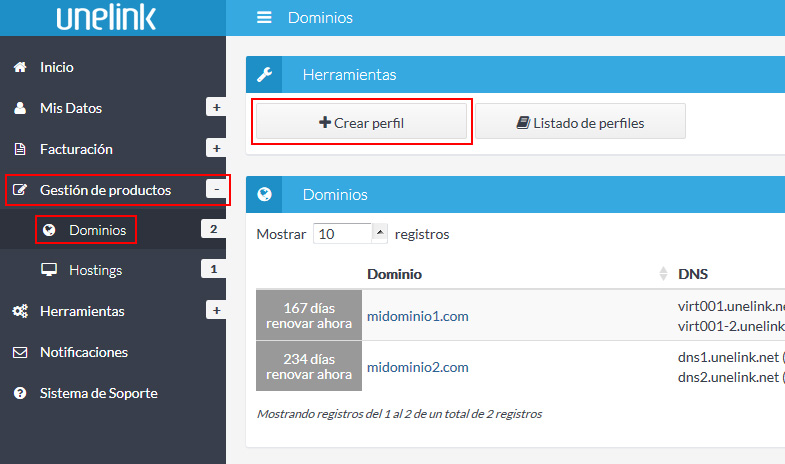Open Listado de perfiles button
The height and width of the screenshot is (464, 785).
click(580, 122)
